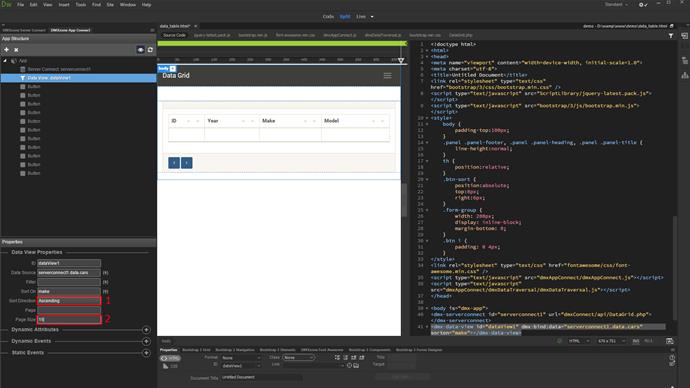
Task: Click the CSS mode toggle in Property inspector
Action: [x=170, y=366]
